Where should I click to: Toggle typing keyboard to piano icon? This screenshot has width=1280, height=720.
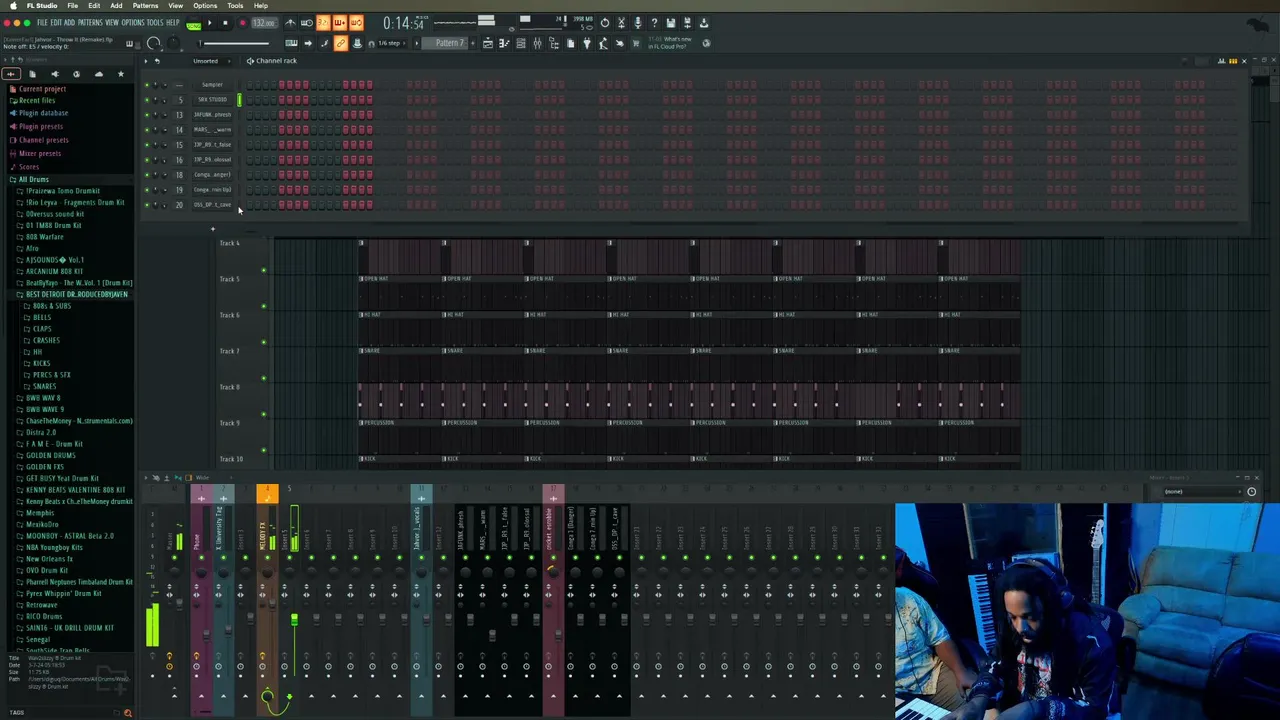[291, 43]
